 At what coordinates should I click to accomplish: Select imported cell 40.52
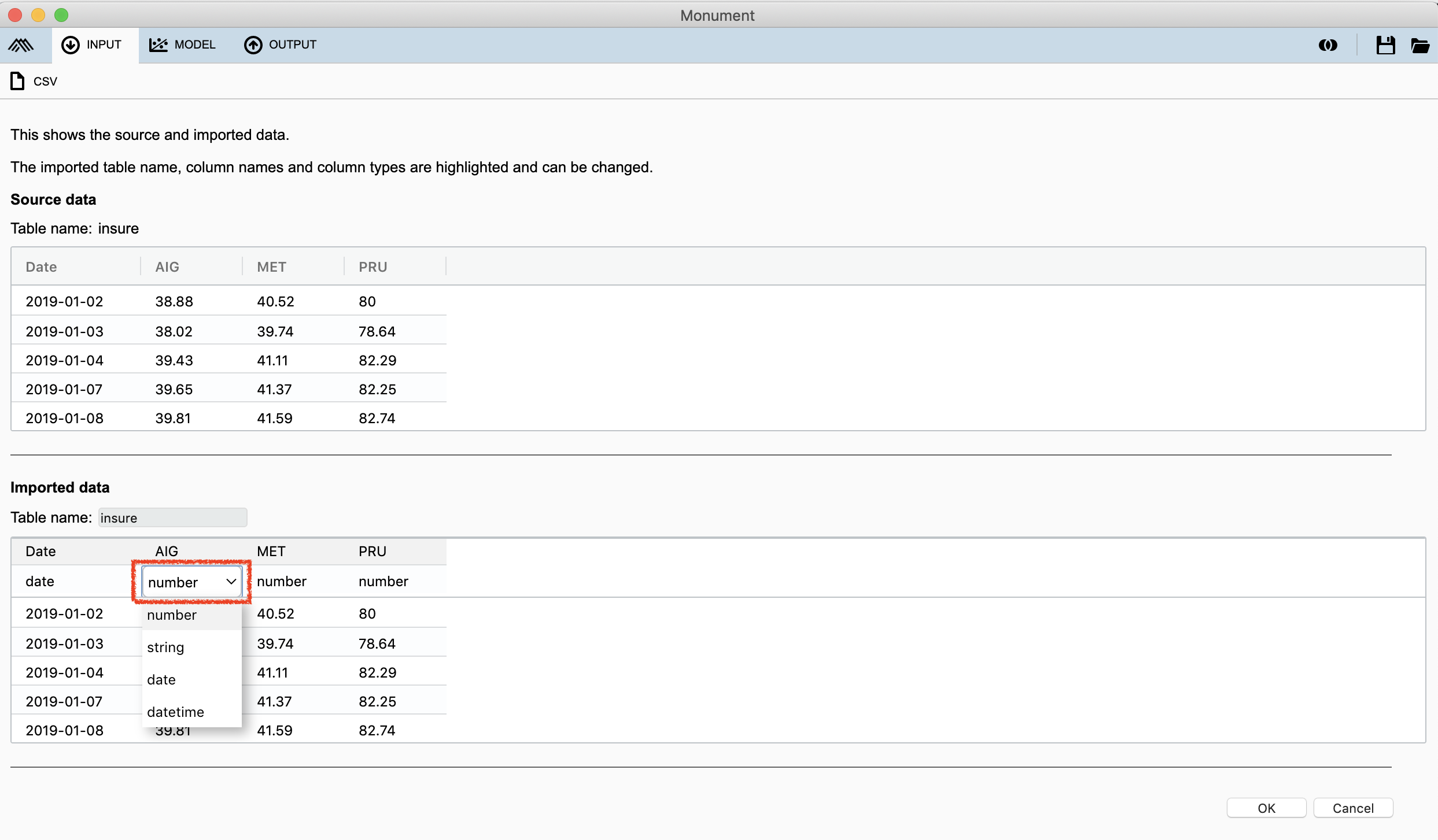(x=276, y=614)
